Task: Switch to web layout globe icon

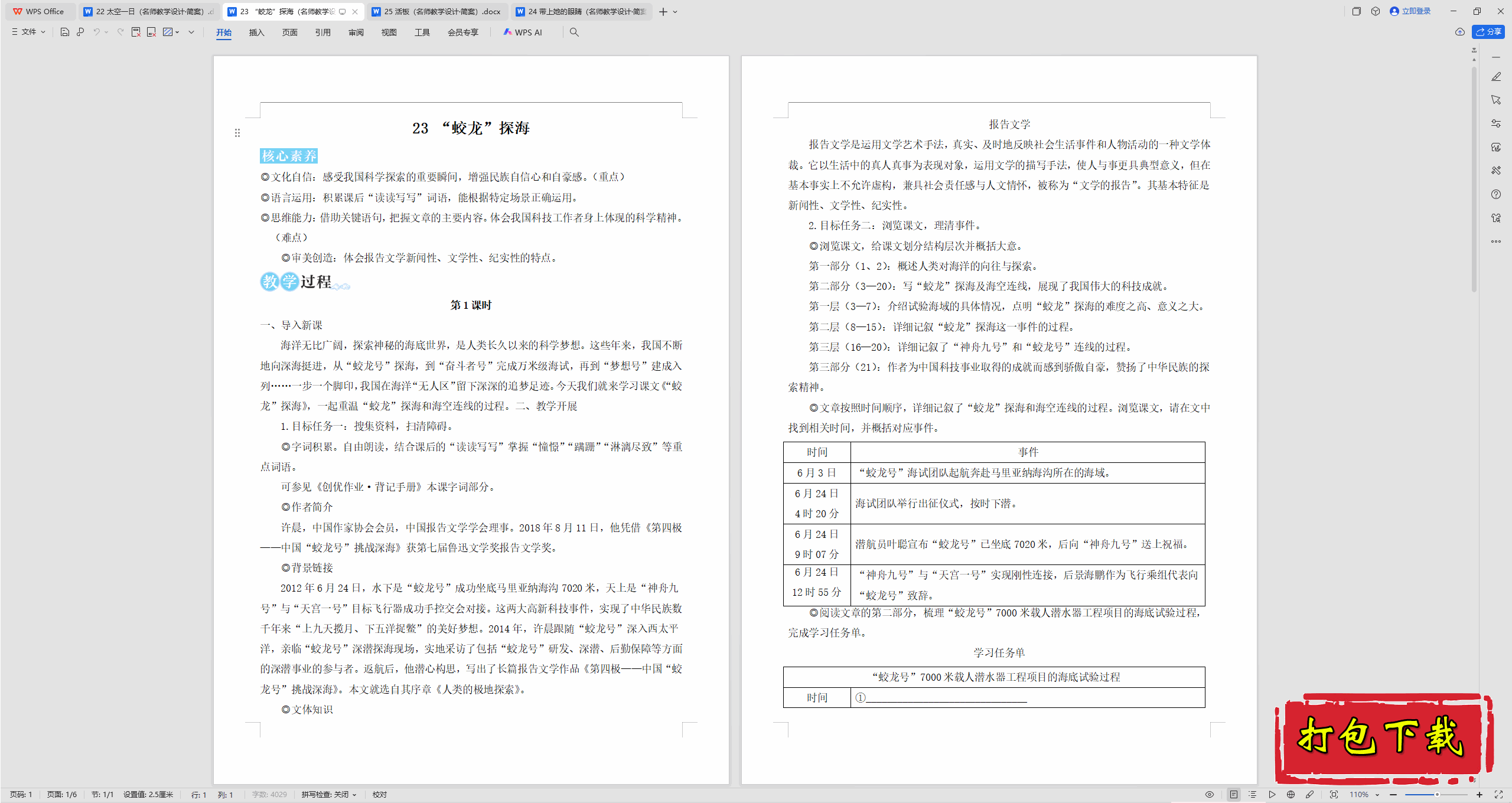Action: click(1291, 795)
